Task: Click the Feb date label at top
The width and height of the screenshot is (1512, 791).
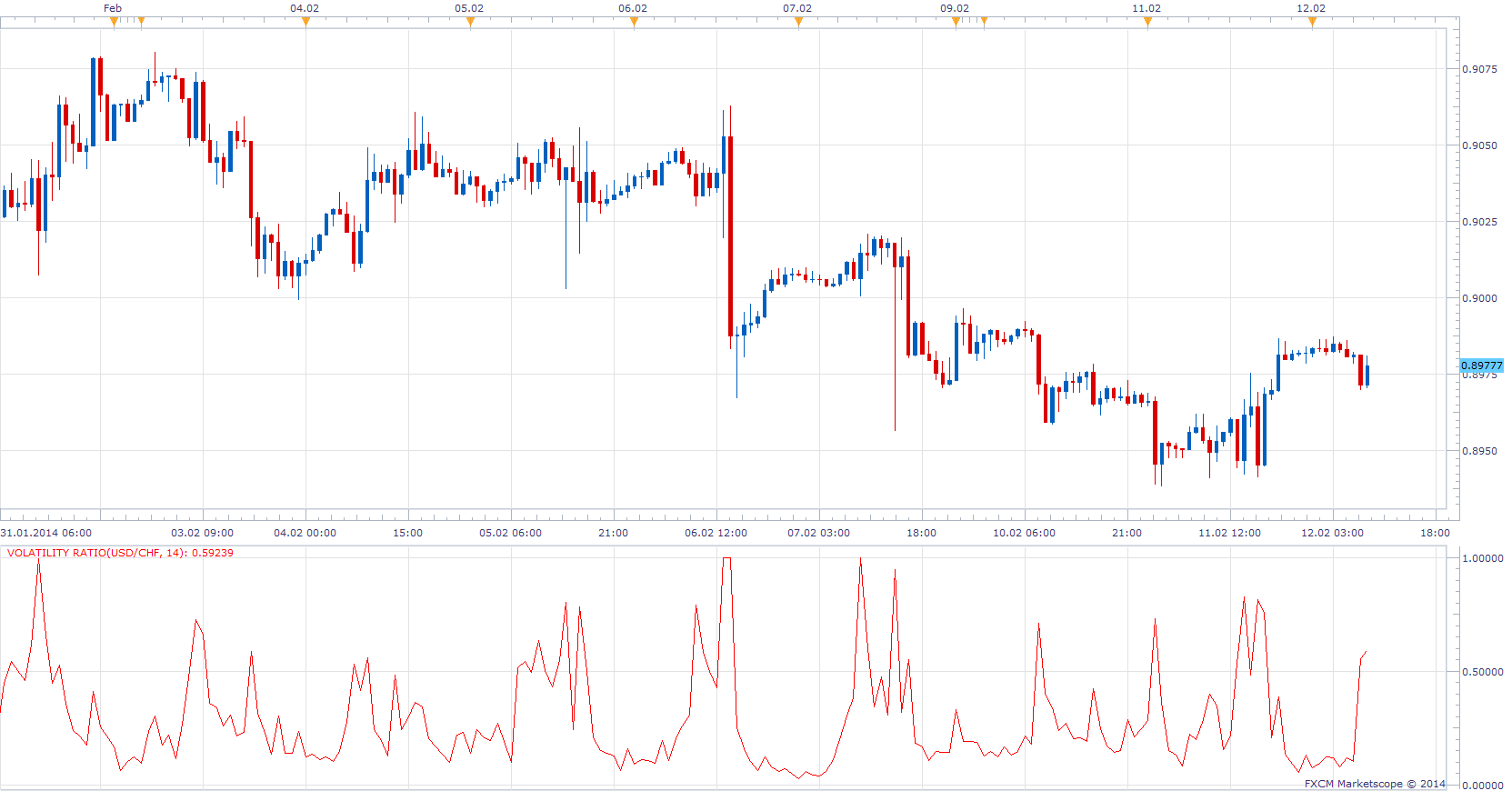Action: point(113,8)
